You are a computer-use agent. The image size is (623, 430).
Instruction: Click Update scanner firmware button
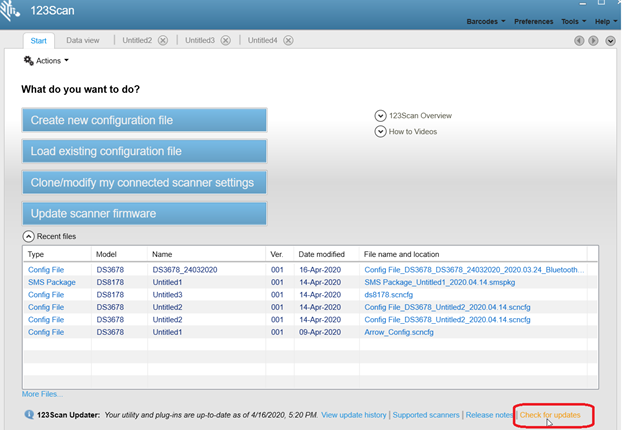click(144, 213)
